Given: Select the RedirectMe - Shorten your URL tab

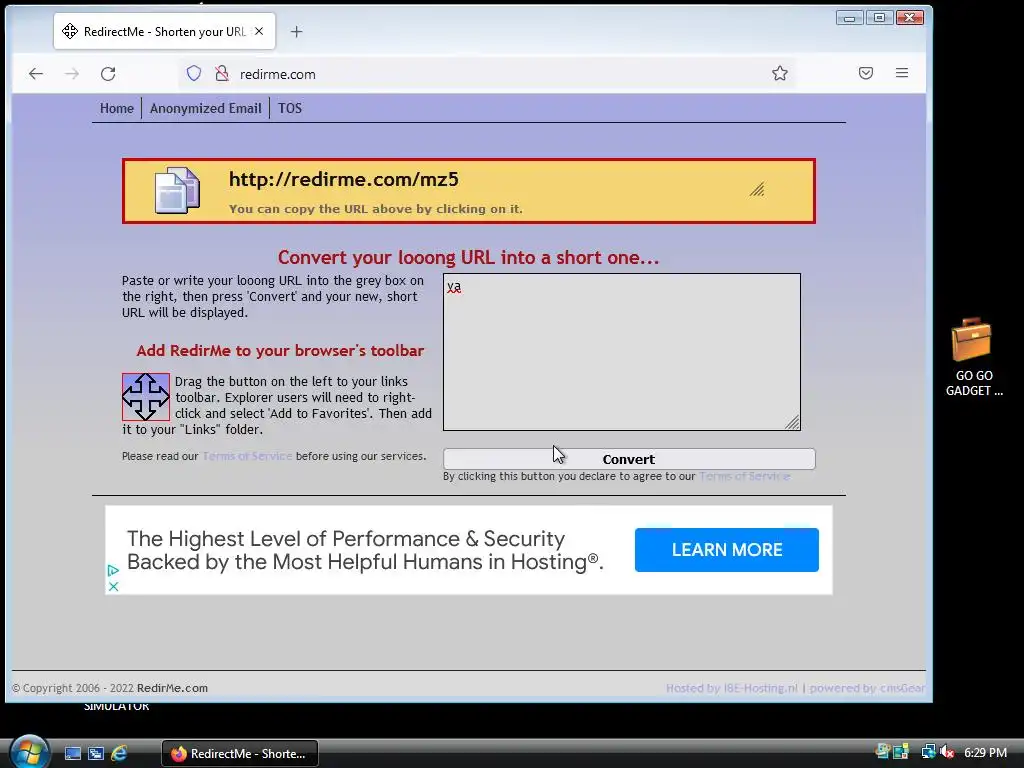Looking at the screenshot, I should (x=165, y=31).
